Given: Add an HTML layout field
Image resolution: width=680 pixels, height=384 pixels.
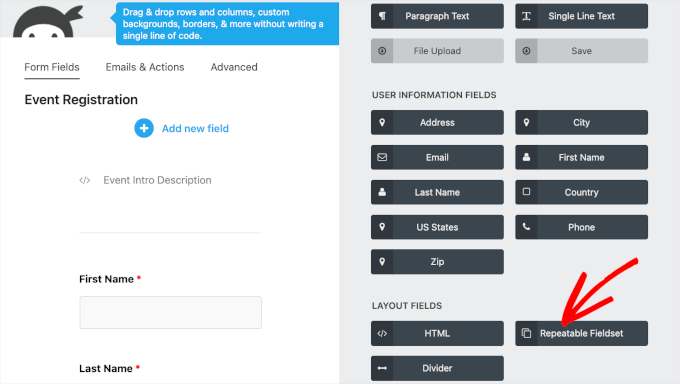Looking at the screenshot, I should click(437, 333).
